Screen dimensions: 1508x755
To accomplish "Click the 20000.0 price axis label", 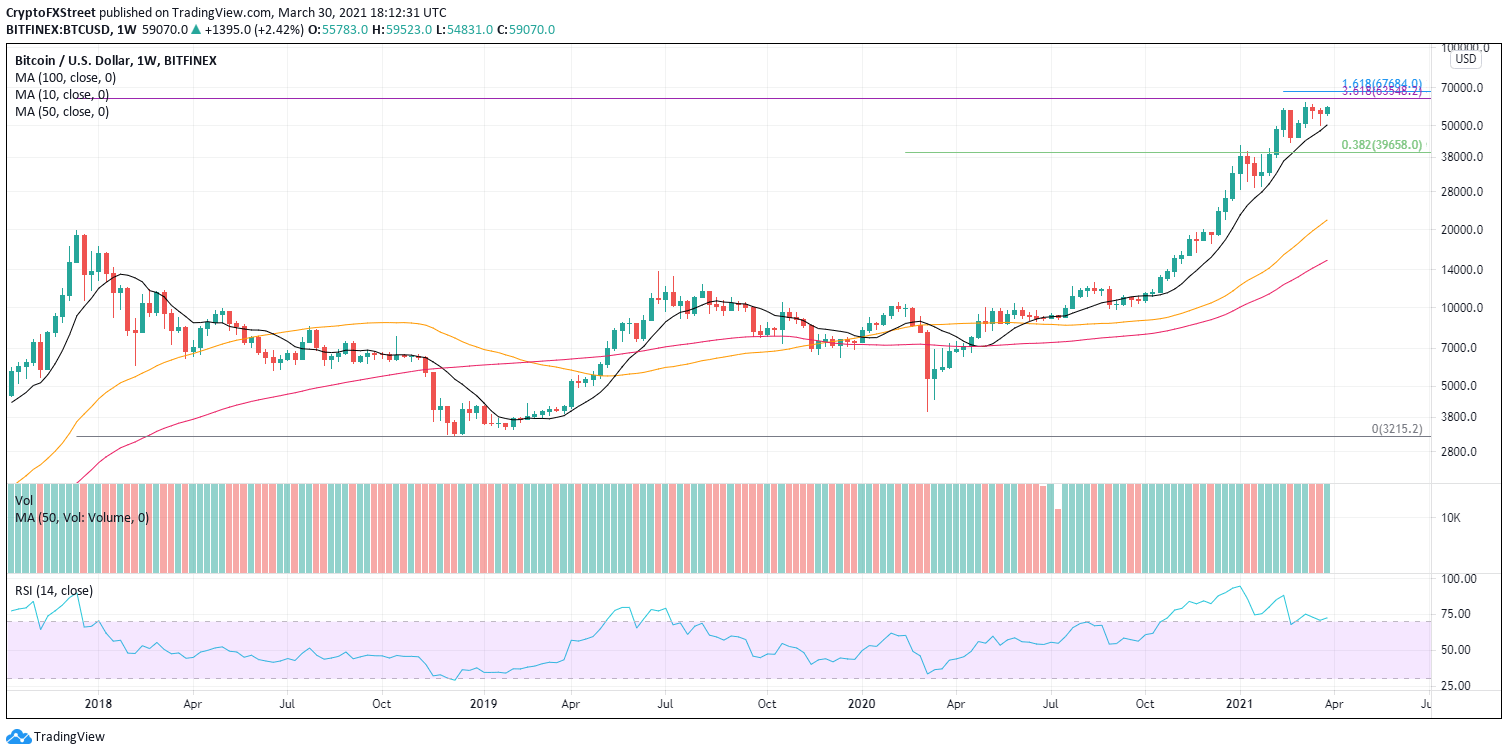I will pos(1461,230).
